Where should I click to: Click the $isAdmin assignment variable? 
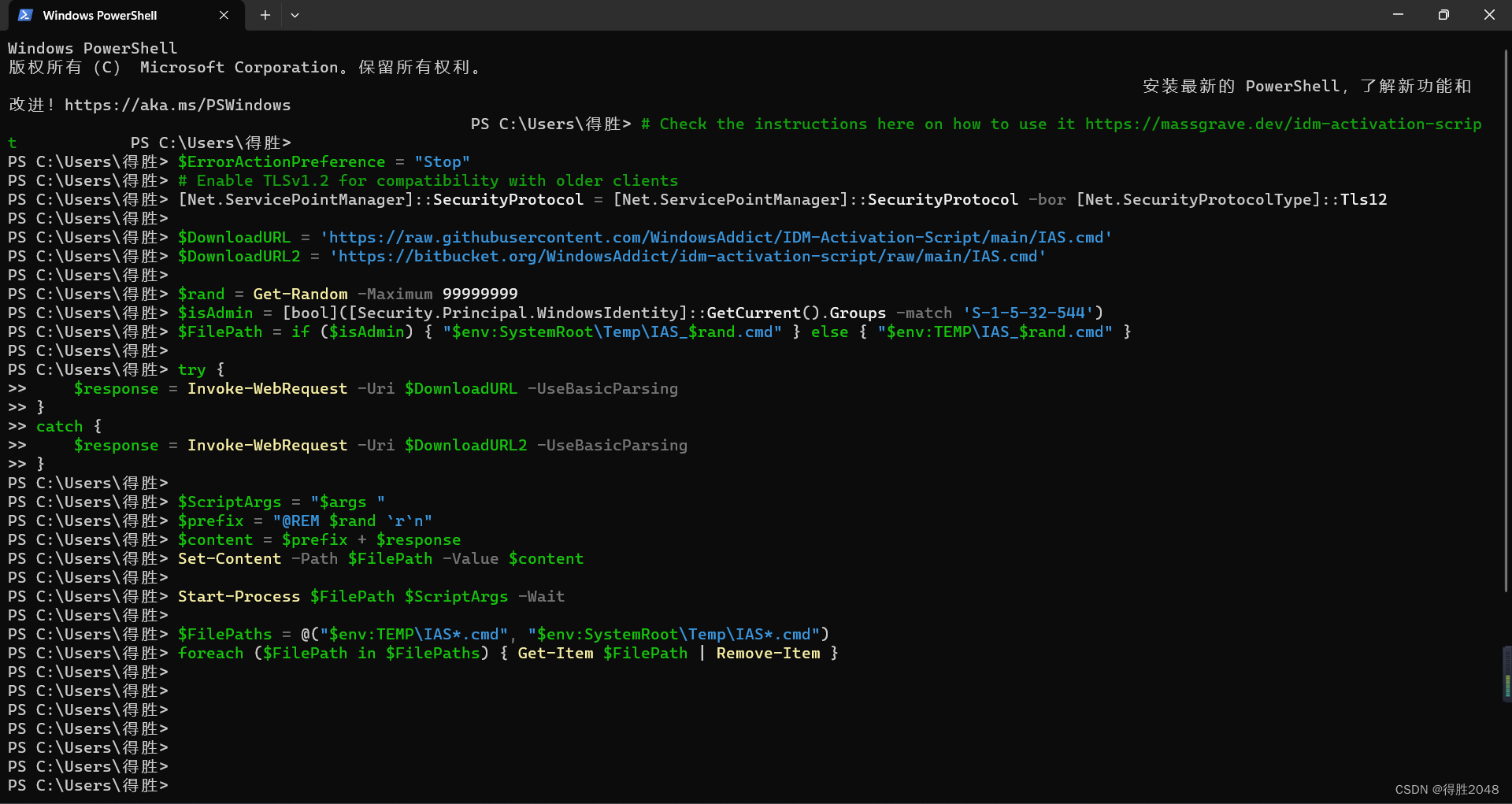click(215, 313)
